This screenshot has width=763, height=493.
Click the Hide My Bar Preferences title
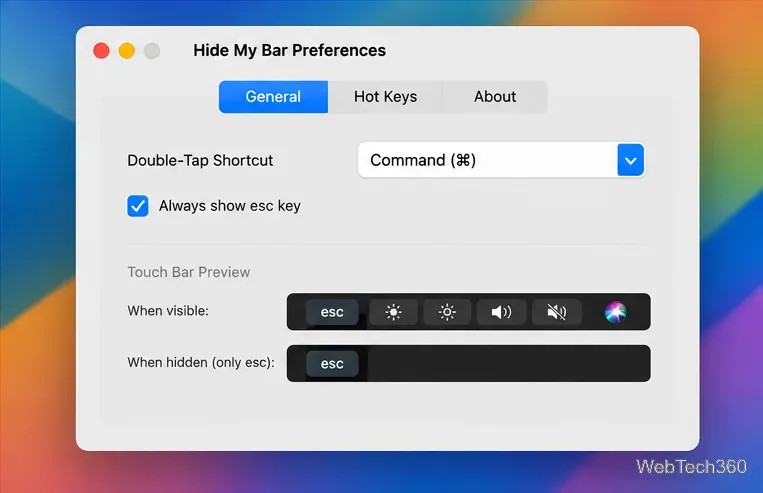point(290,51)
